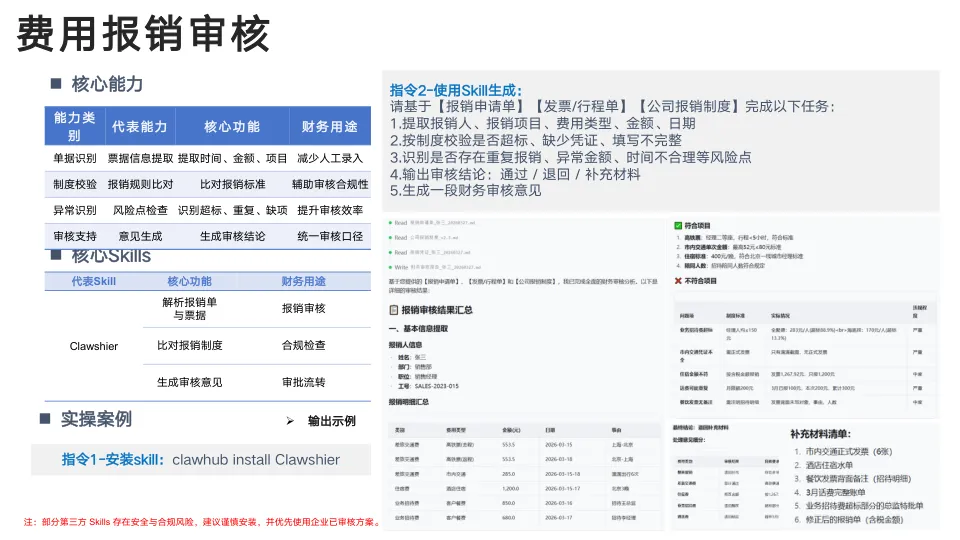Select the 代表Skill column header
The width and height of the screenshot is (960, 540).
click(x=94, y=281)
